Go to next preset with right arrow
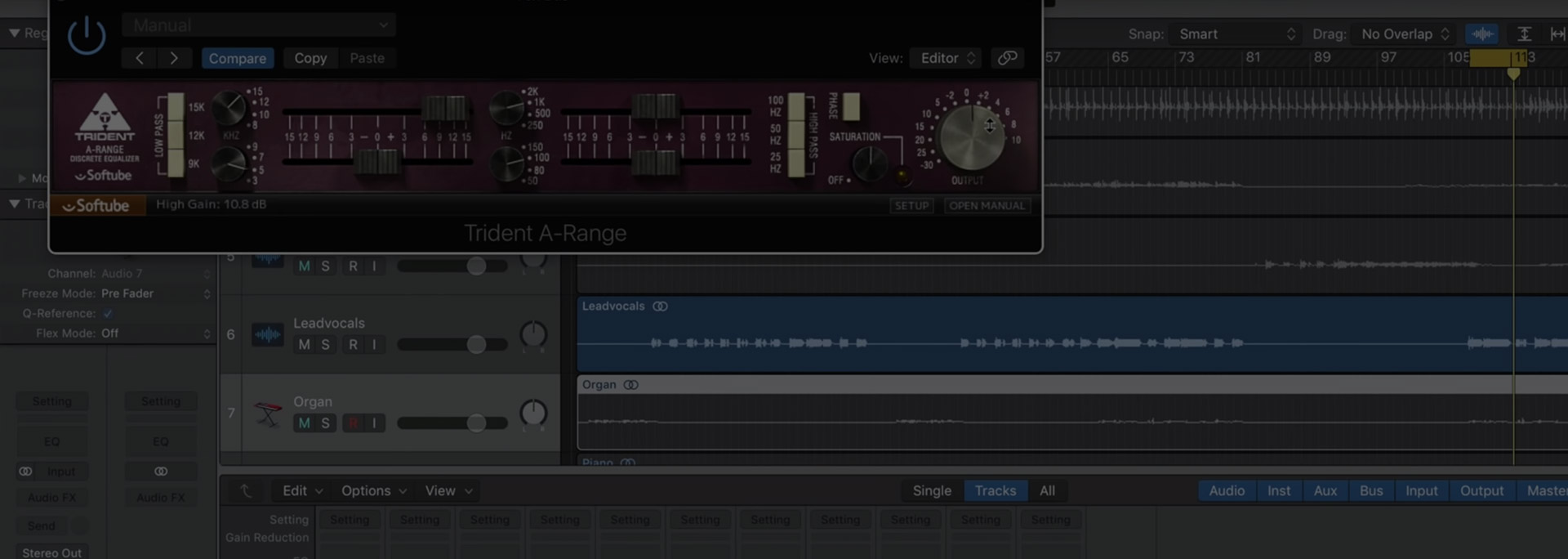This screenshot has width=1568, height=559. [174, 58]
